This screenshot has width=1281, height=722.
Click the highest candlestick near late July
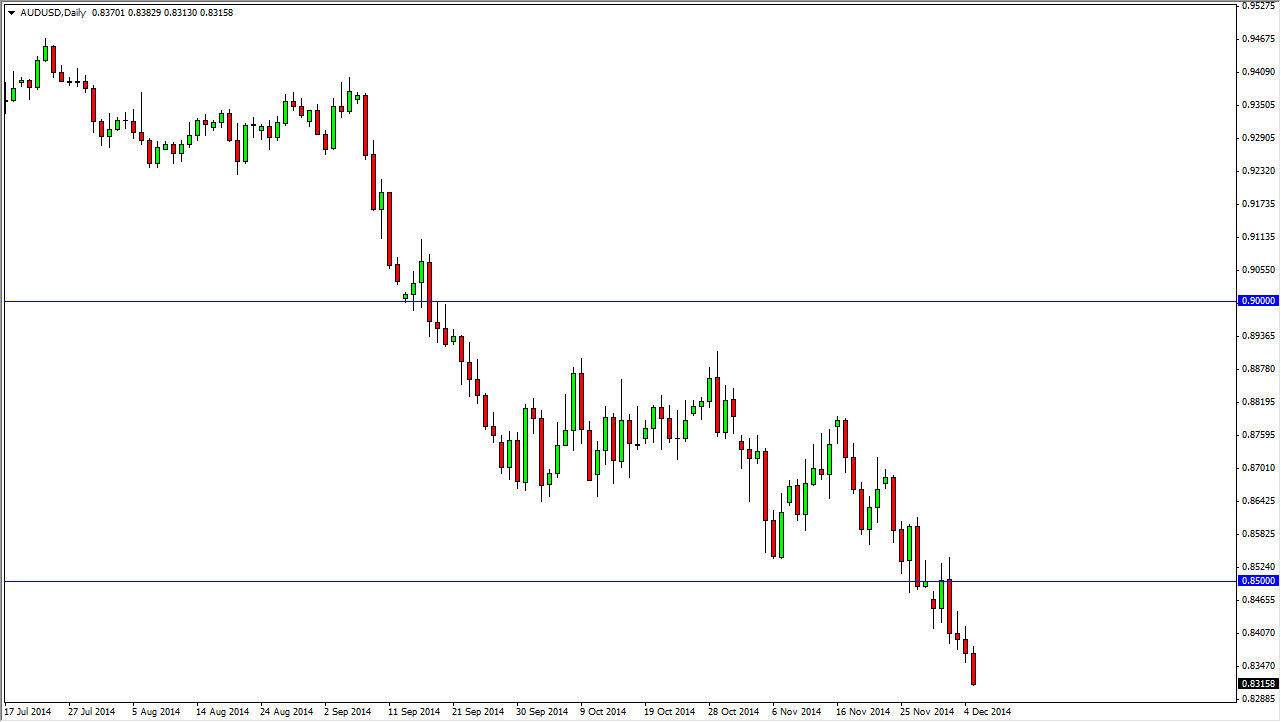pos(46,50)
